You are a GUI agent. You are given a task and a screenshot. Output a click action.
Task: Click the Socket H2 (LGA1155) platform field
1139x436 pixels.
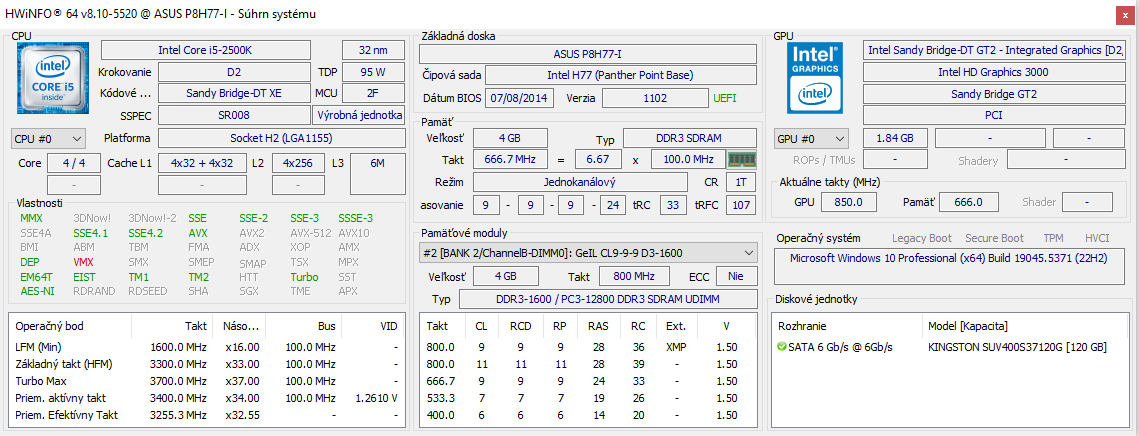coord(282,138)
